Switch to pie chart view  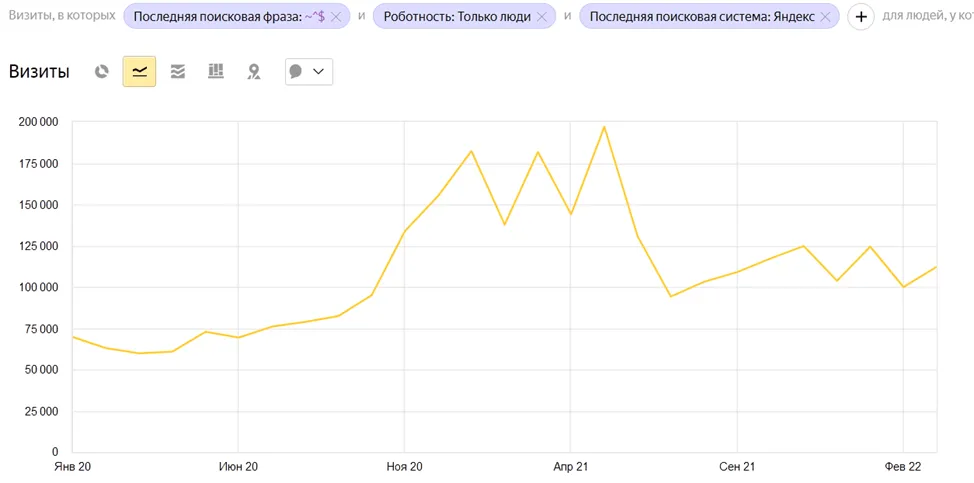(x=102, y=71)
